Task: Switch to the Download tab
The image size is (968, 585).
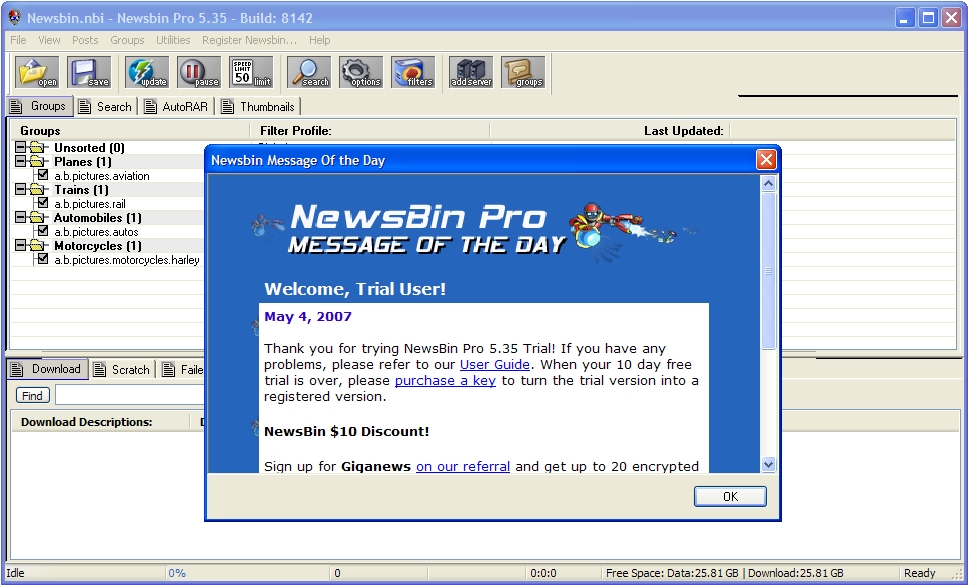Action: pos(48,369)
